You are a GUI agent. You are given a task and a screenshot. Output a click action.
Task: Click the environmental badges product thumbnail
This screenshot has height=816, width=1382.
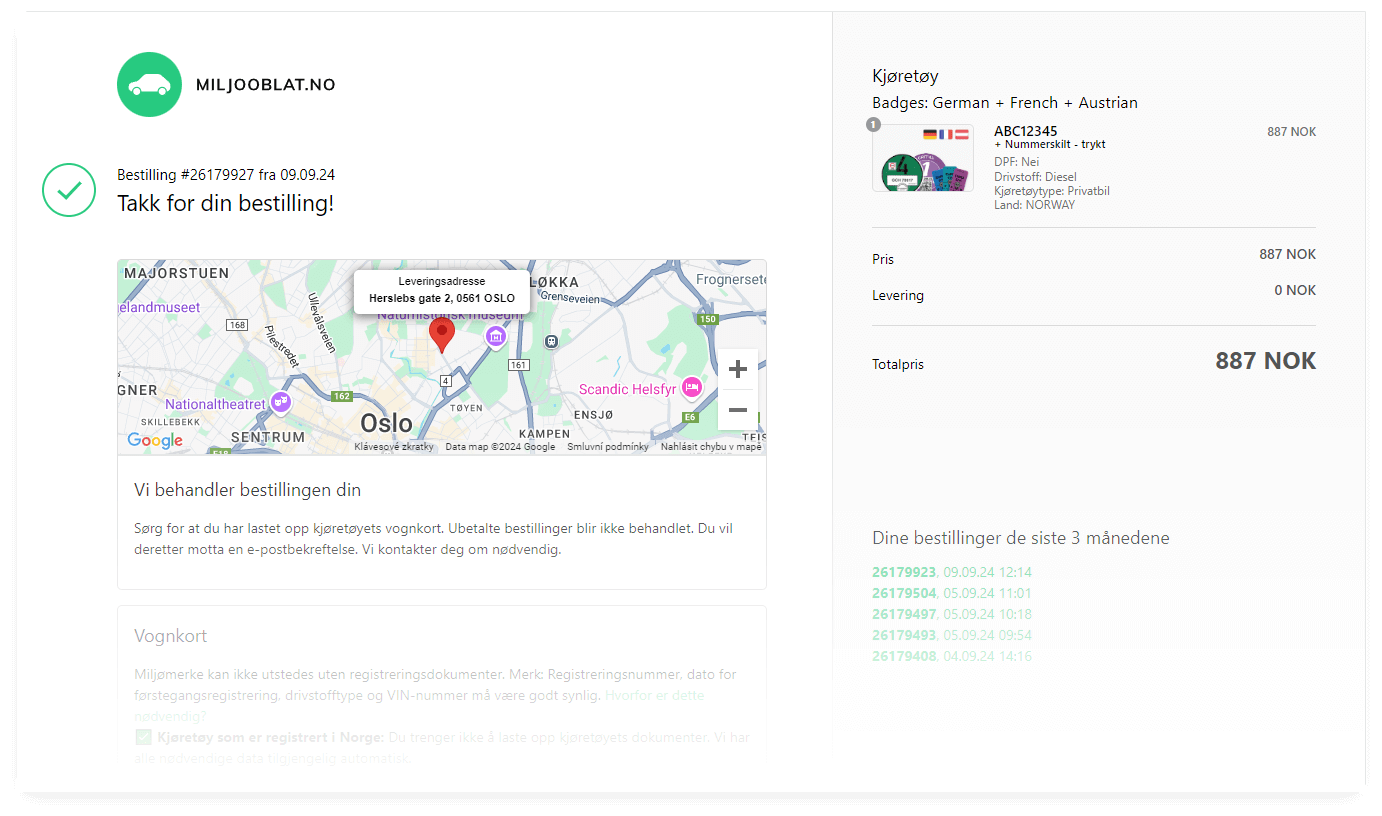(x=922, y=159)
